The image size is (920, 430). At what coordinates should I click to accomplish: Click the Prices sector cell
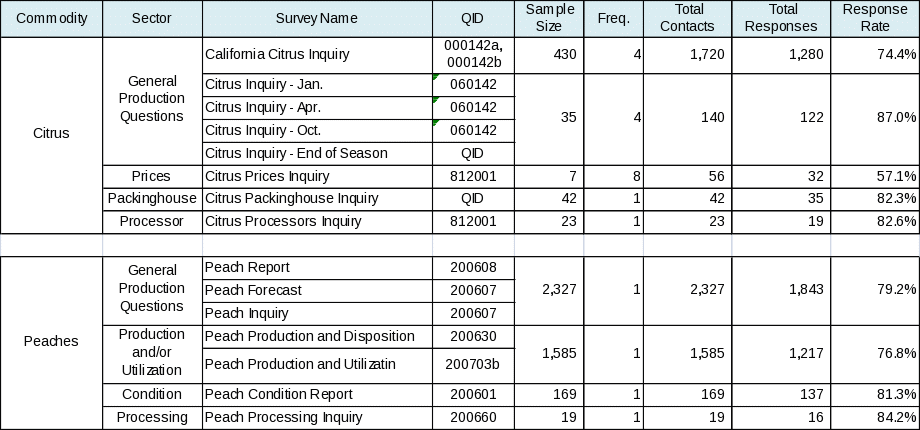coord(153,177)
